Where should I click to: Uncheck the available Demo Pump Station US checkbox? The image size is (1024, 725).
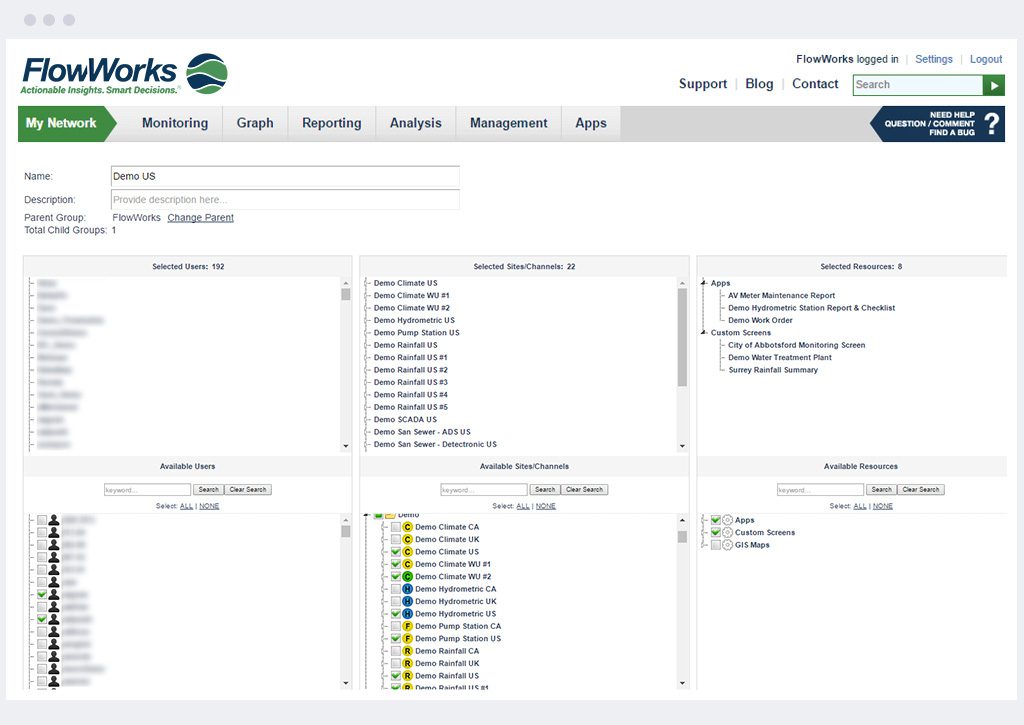396,639
